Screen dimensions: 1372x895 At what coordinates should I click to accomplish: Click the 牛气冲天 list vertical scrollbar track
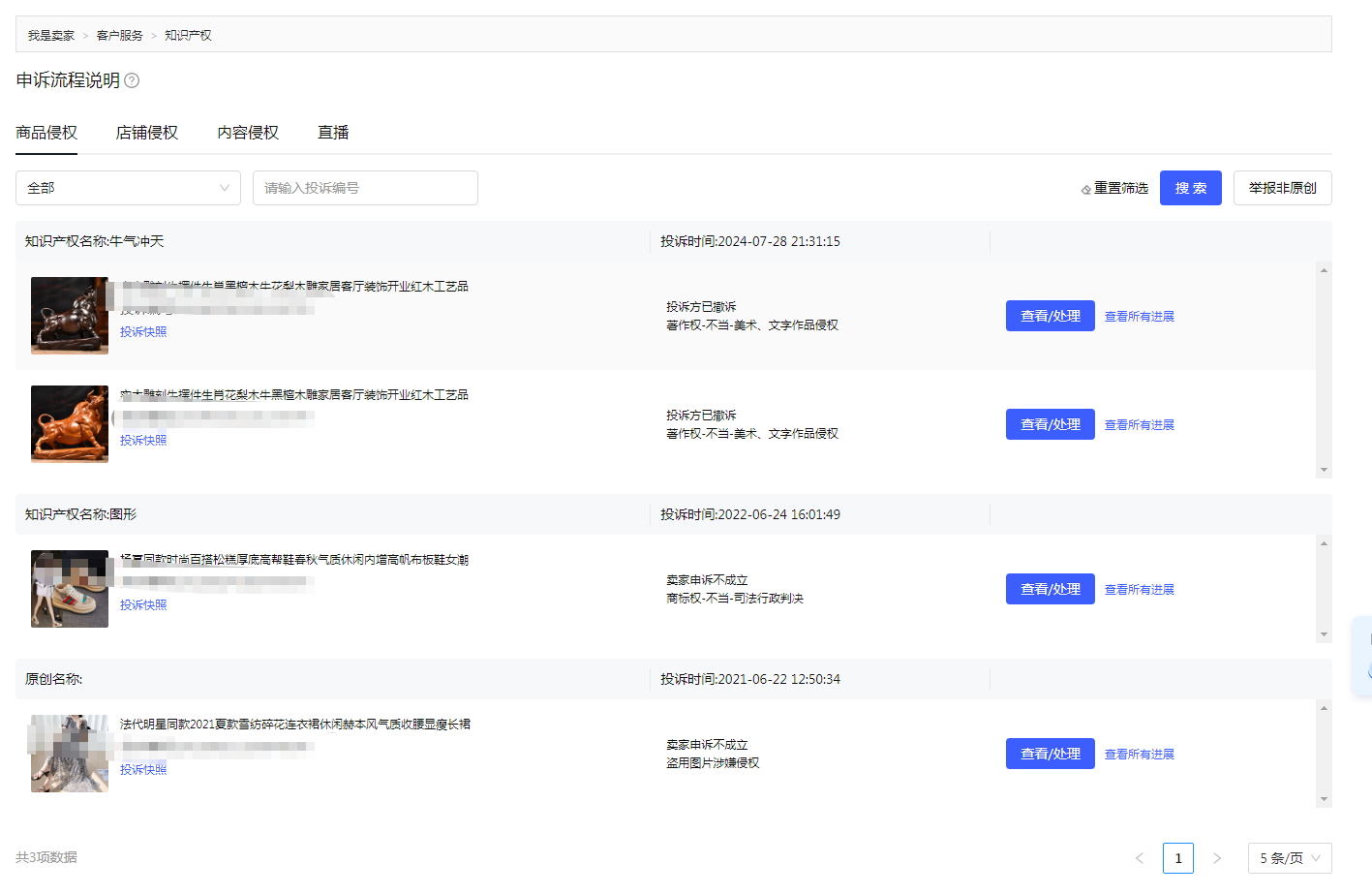pyautogui.click(x=1324, y=370)
